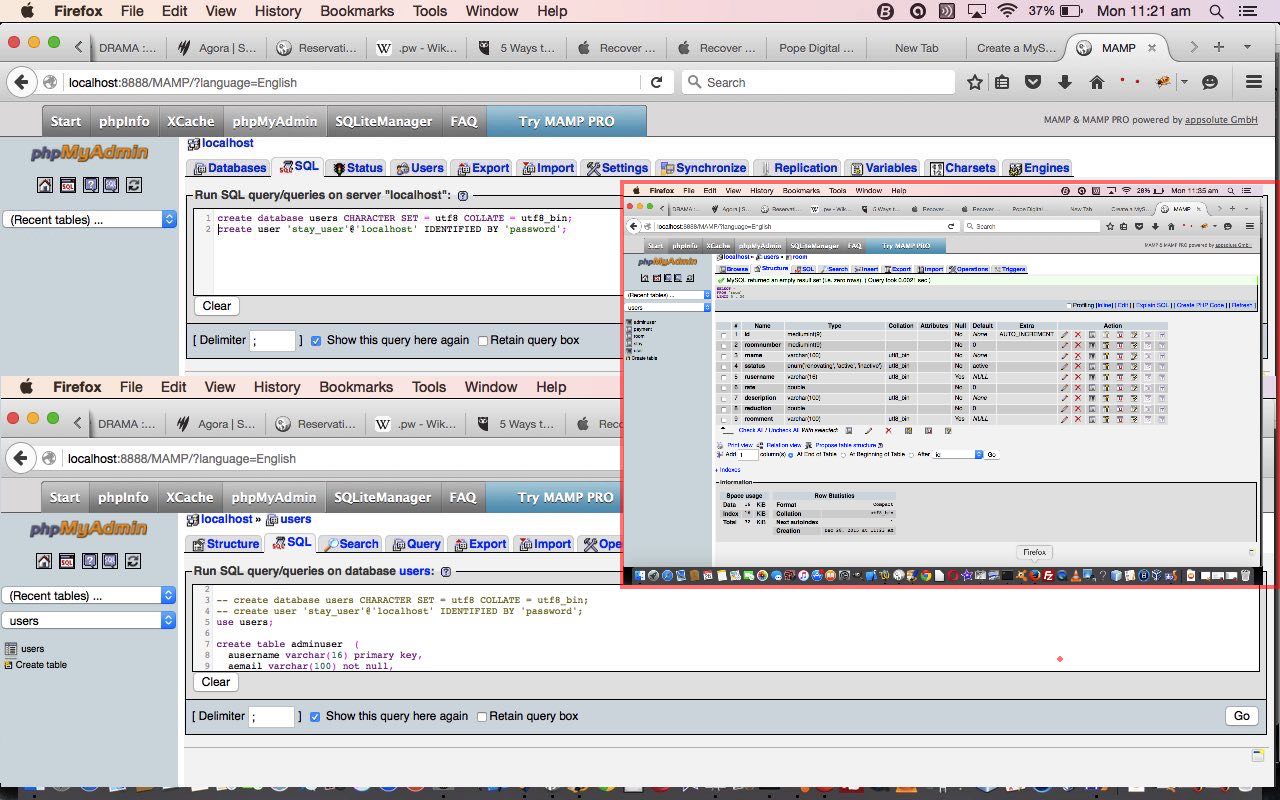Click the Create table link in sidebar
This screenshot has height=800, width=1280.
coord(41,665)
